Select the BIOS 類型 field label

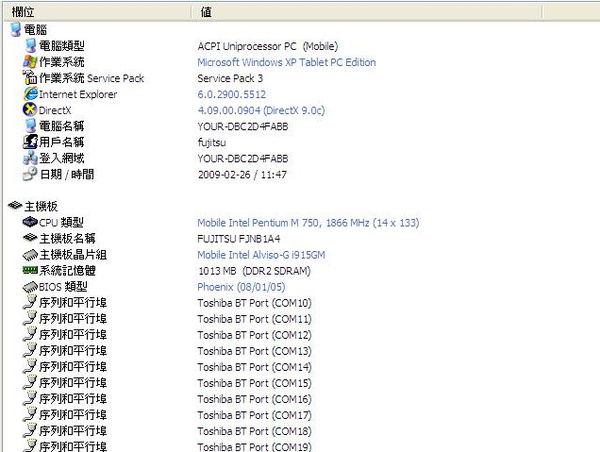(x=63, y=287)
